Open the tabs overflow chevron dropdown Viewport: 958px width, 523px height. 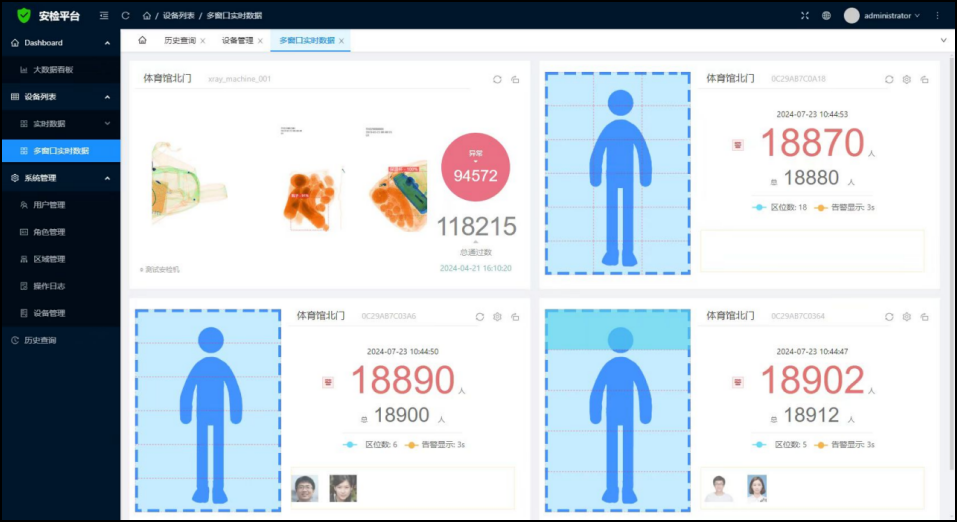(x=943, y=40)
